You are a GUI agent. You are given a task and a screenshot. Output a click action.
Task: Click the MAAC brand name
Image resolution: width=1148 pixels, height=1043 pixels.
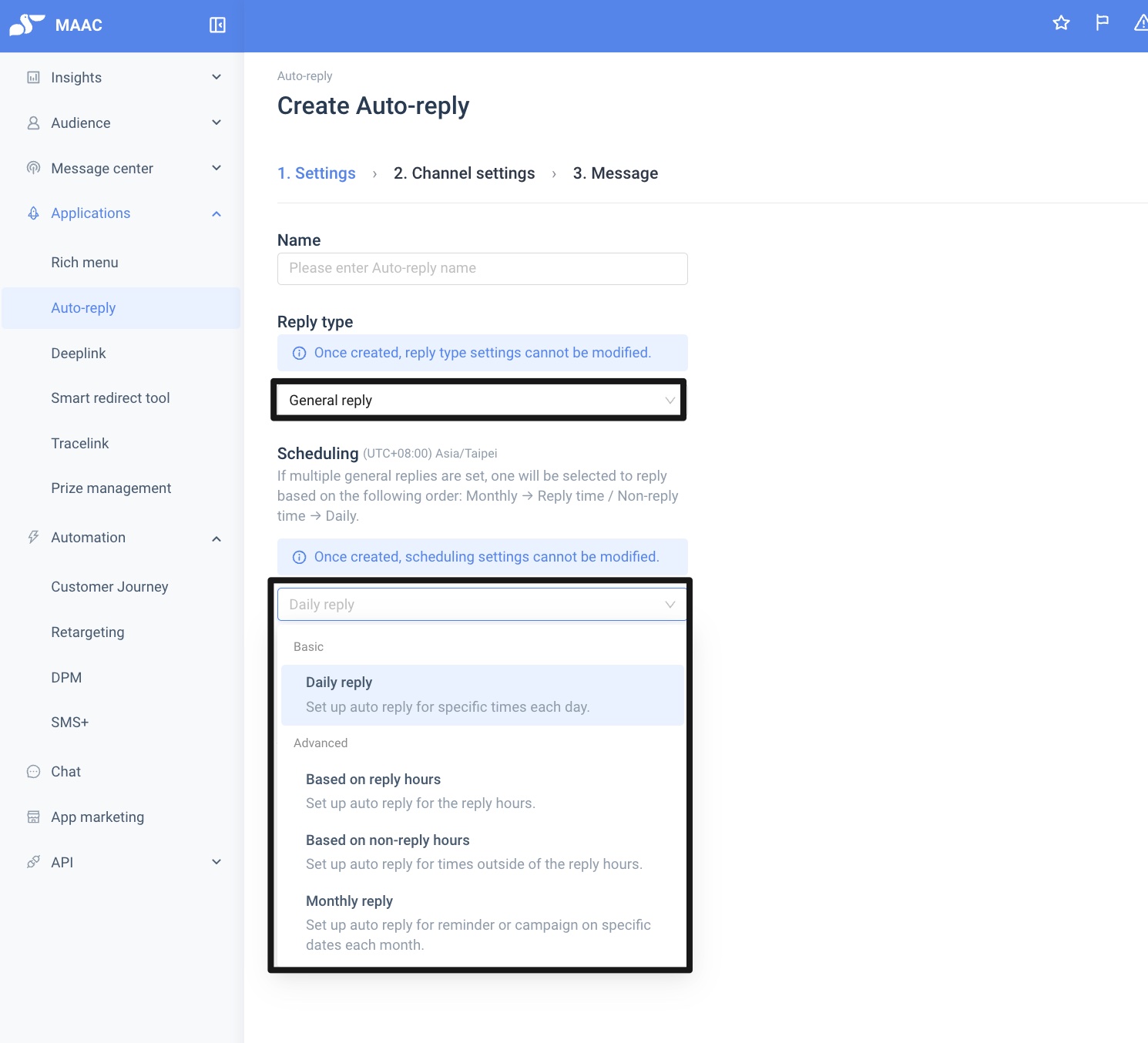tap(79, 25)
